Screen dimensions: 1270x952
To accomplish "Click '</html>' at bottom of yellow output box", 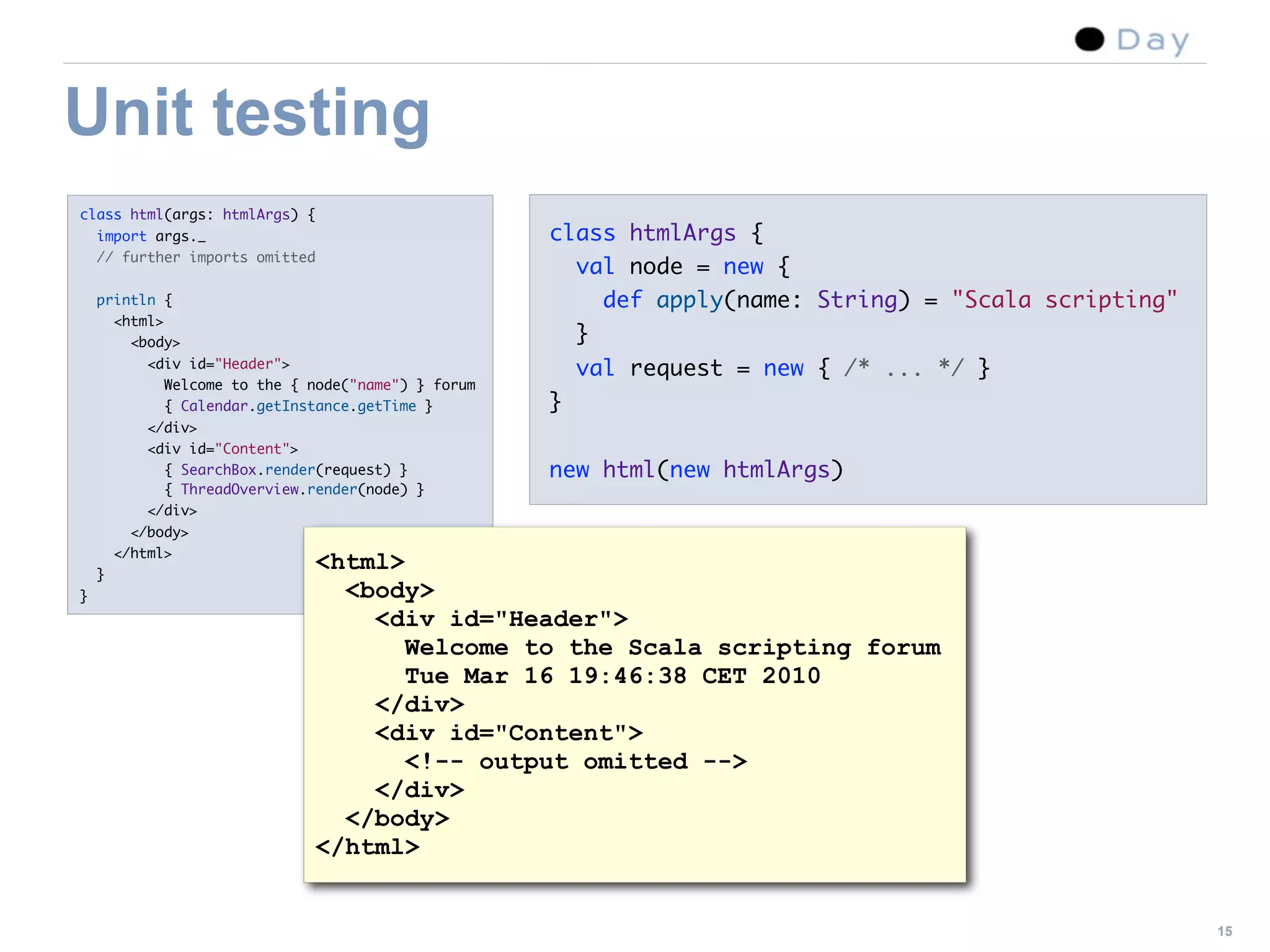I will tap(367, 847).
